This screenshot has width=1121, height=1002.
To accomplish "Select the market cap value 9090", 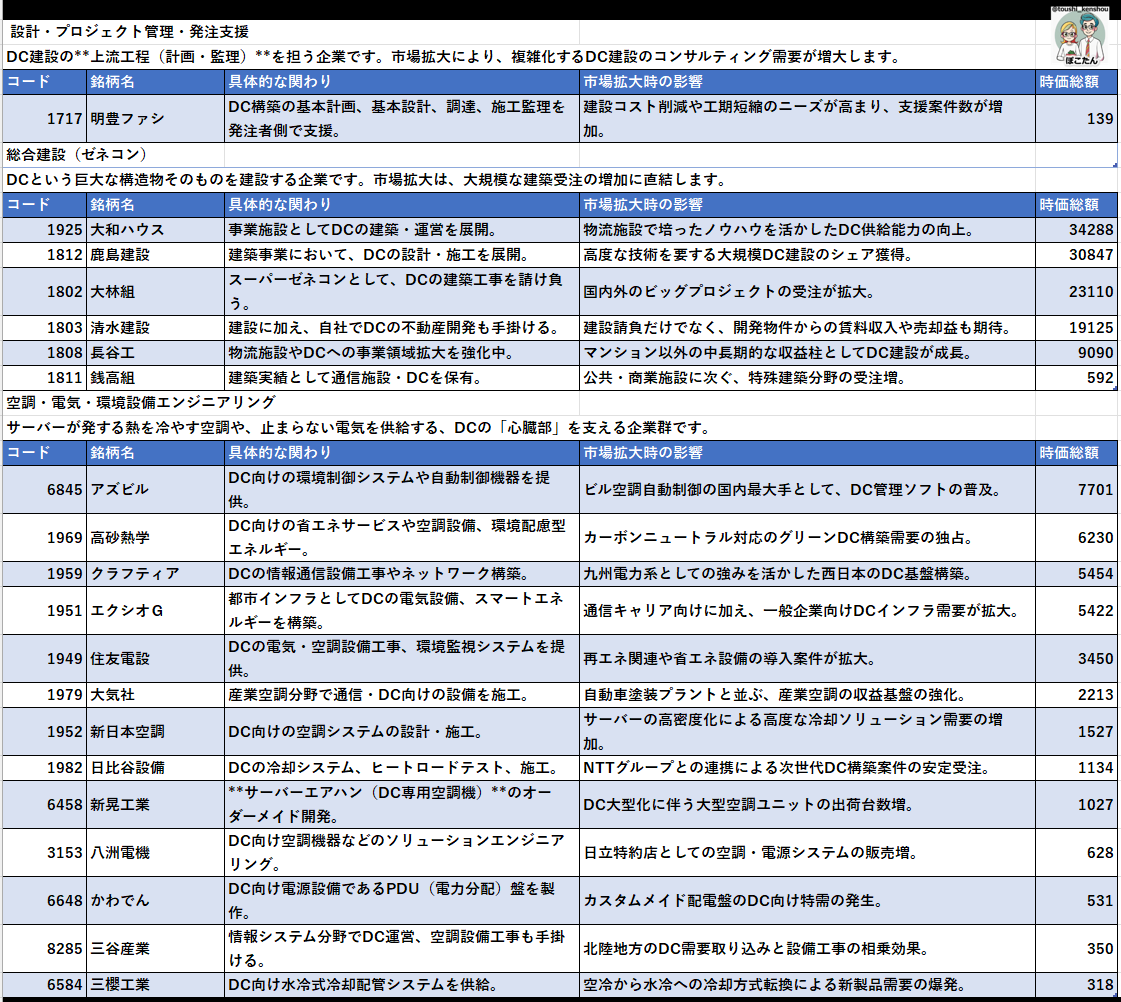I will point(1076,353).
